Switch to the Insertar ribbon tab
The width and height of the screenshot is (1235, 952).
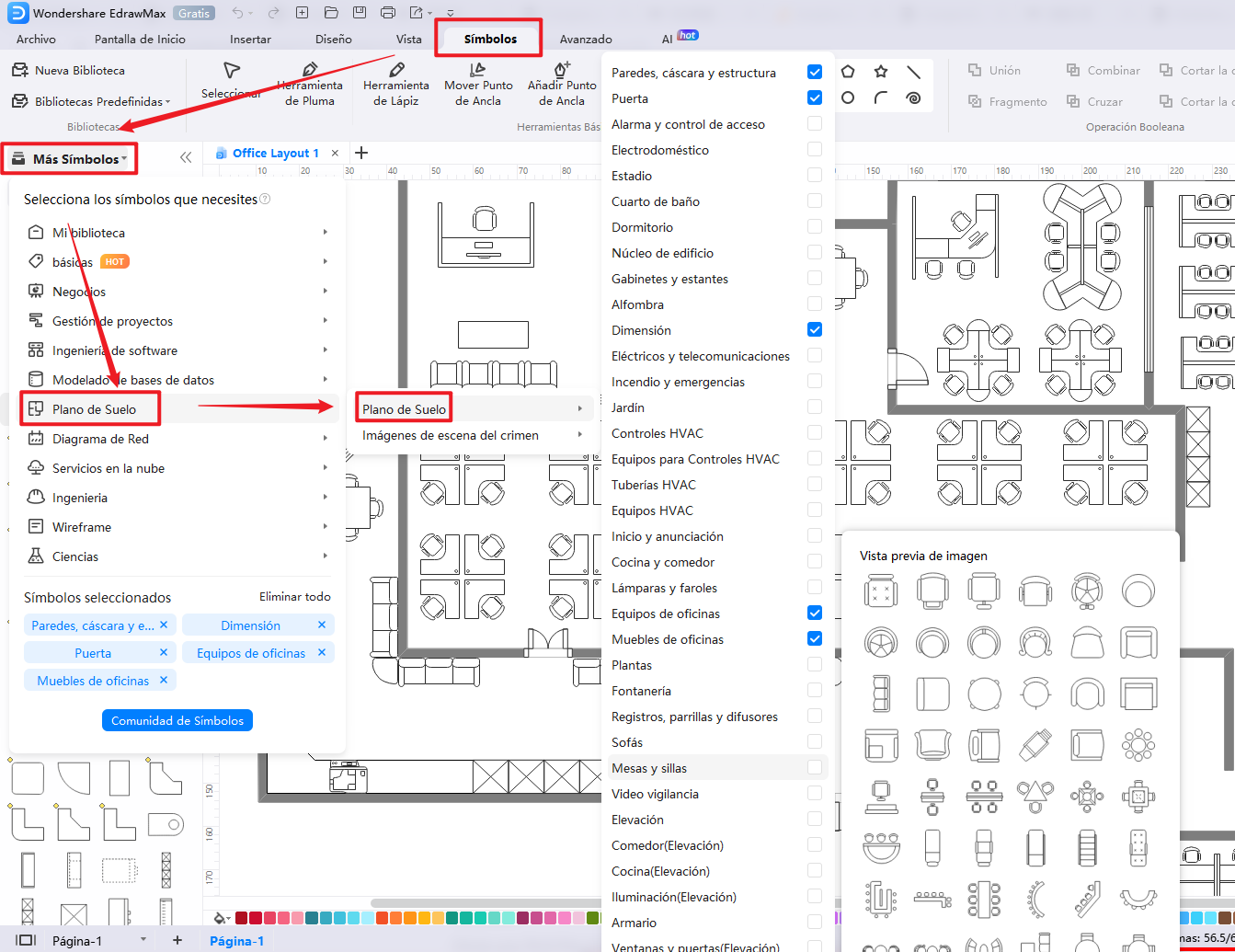click(250, 40)
